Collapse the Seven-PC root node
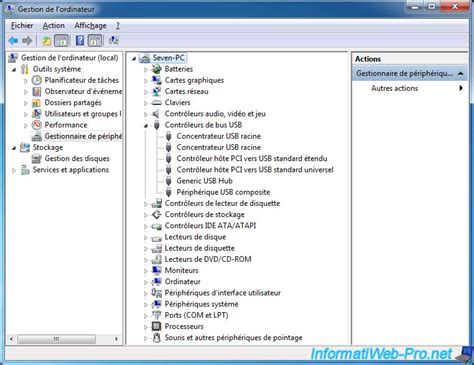 pos(134,59)
